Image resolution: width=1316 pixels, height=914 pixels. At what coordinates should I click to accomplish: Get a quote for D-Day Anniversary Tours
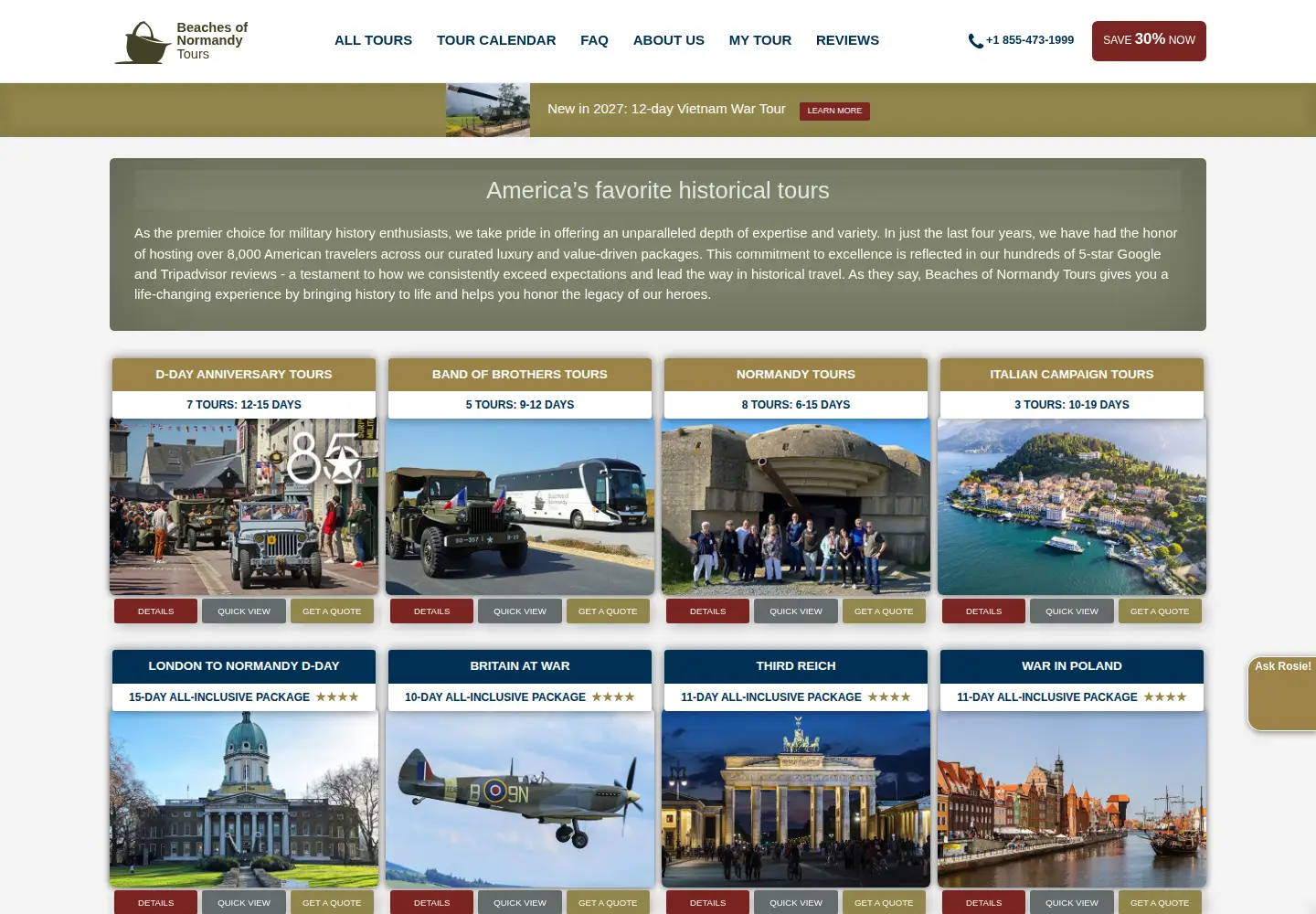332,611
